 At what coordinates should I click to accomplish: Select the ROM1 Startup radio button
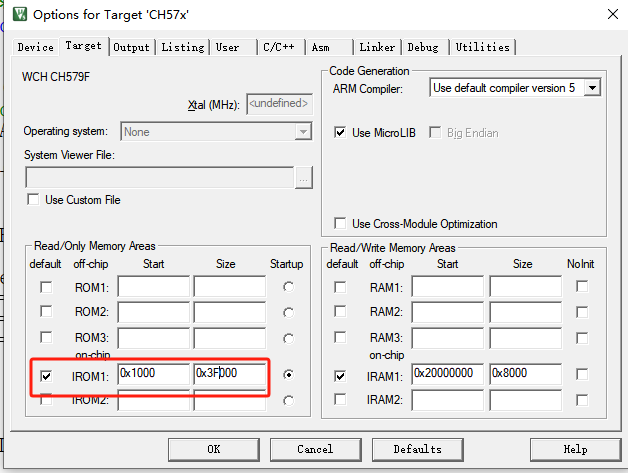[289, 287]
